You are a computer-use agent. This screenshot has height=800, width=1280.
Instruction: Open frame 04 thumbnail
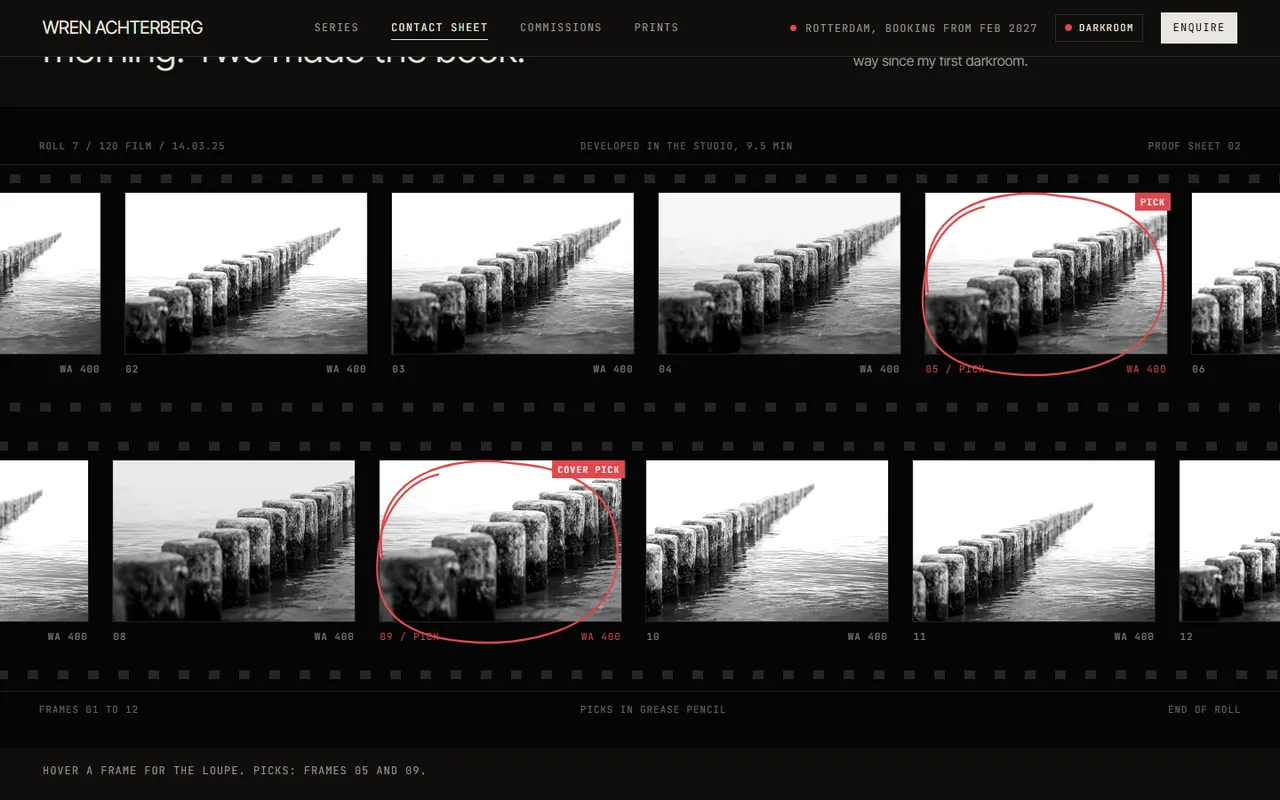point(779,273)
